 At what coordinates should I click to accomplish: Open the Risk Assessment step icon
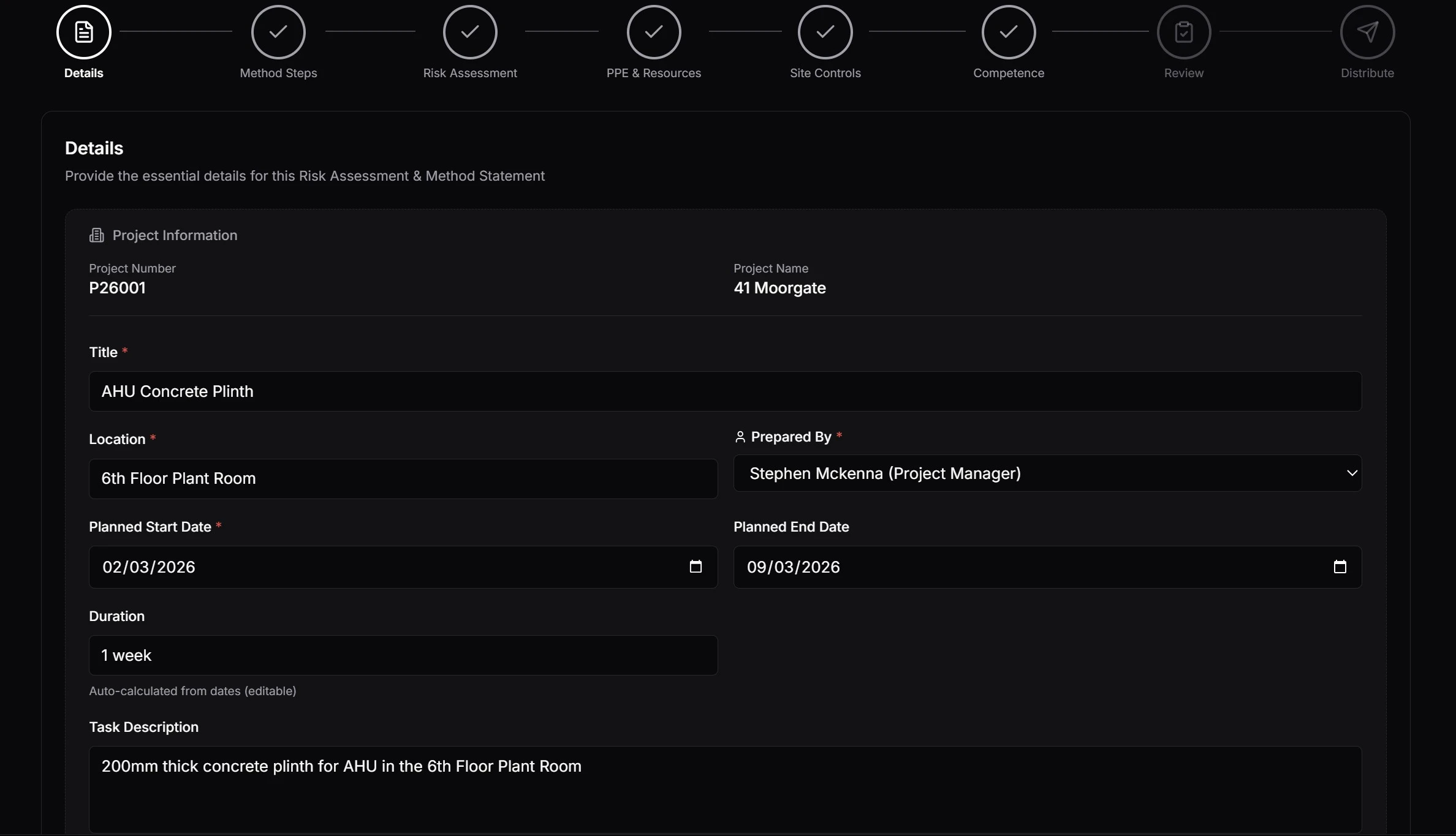click(x=469, y=32)
